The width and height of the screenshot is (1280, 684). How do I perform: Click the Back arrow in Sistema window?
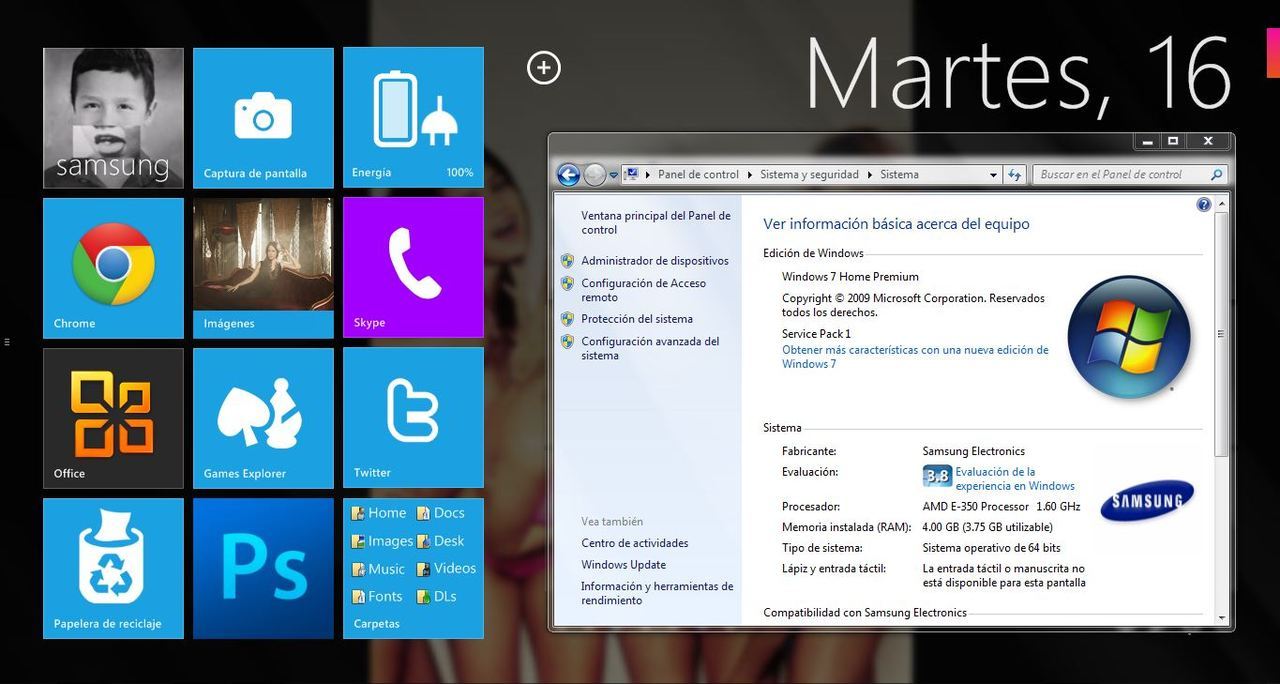coord(568,175)
